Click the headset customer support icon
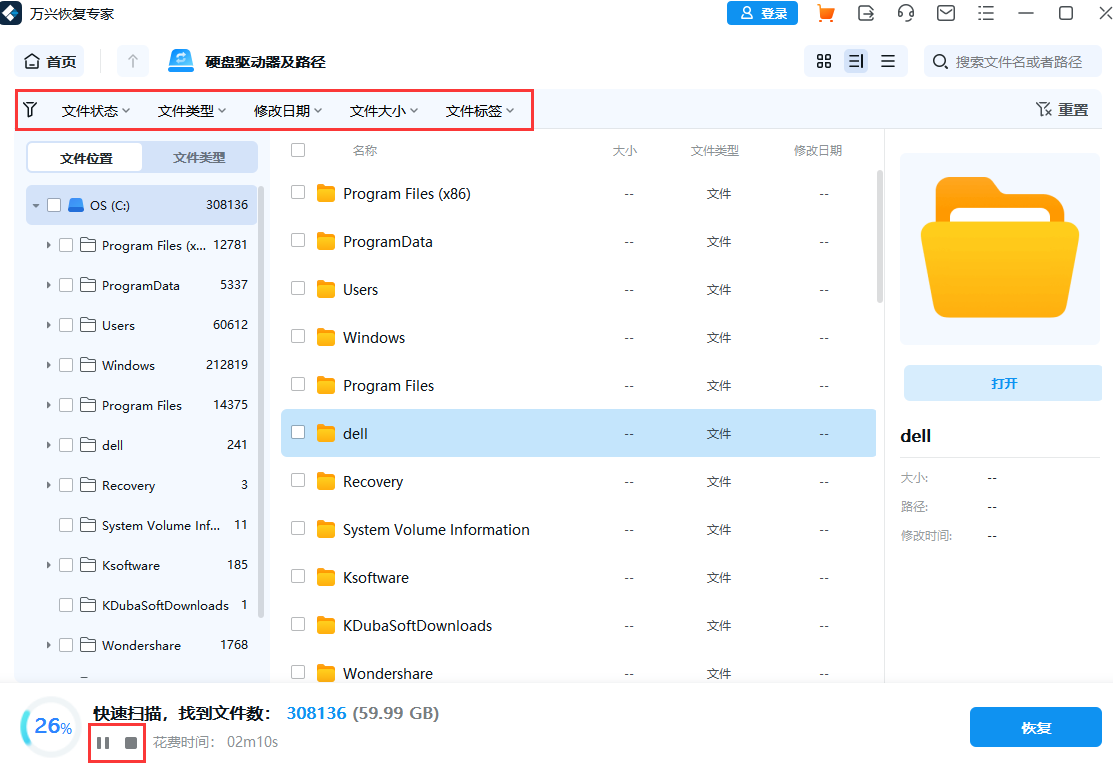Image resolution: width=1113 pixels, height=766 pixels. pyautogui.click(x=905, y=13)
